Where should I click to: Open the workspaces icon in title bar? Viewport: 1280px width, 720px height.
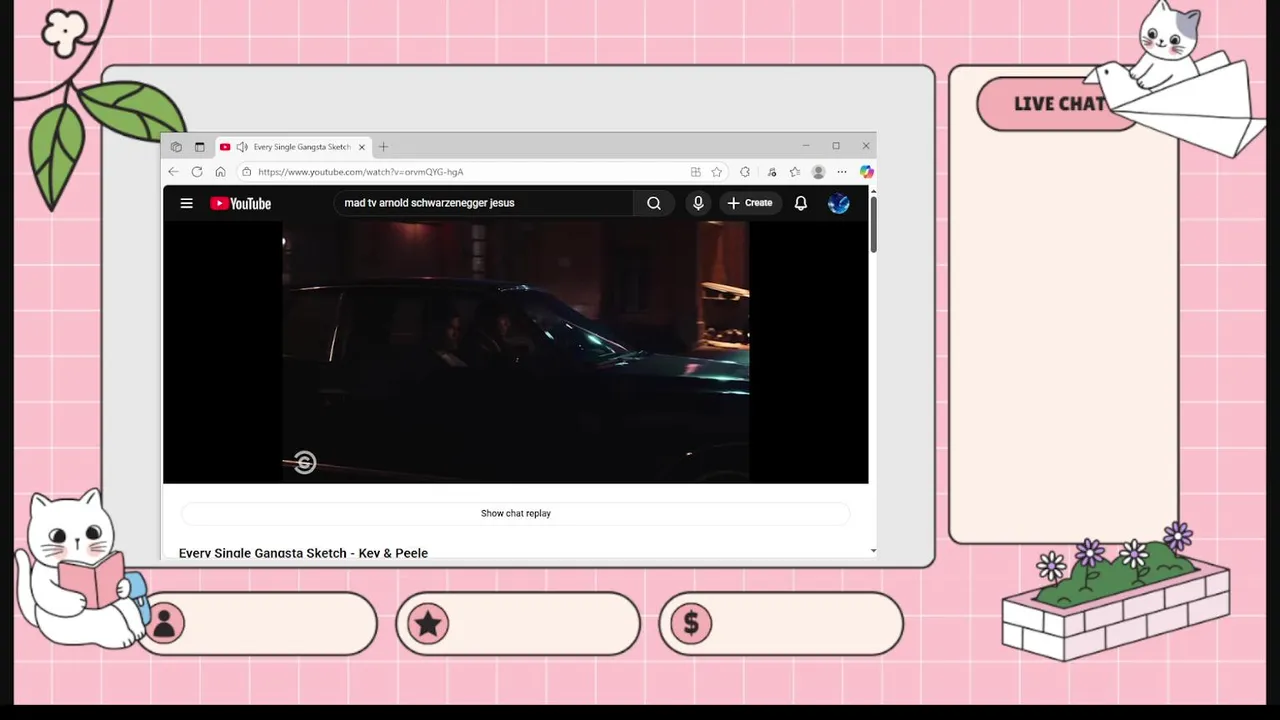click(176, 147)
